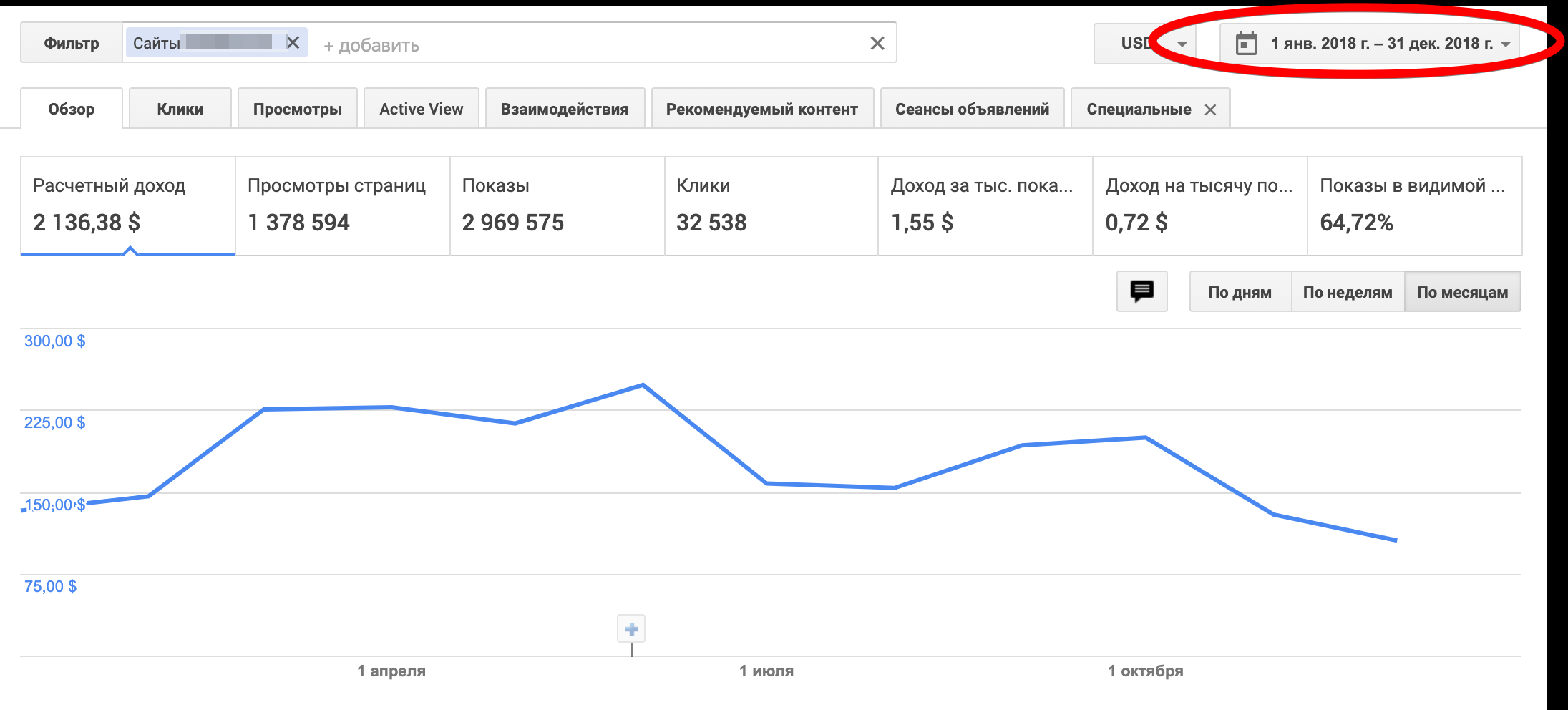Click the calendar icon in date picker
The width and height of the screenshot is (1568, 710).
[x=1246, y=44]
